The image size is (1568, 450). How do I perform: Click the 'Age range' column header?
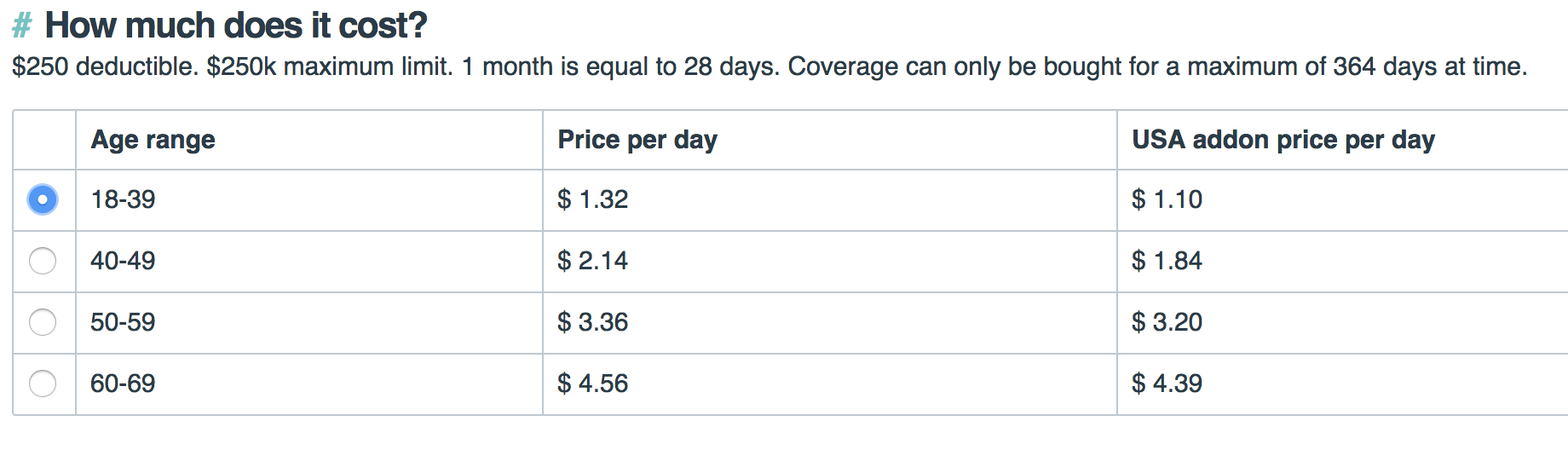[309, 140]
